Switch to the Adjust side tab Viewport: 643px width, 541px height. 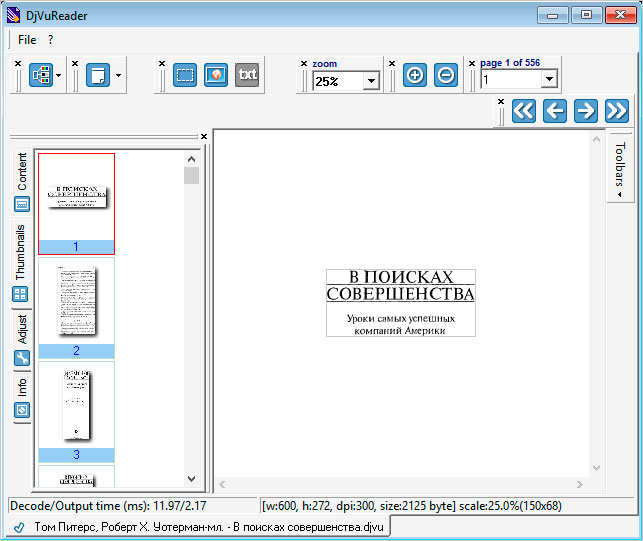tap(22, 338)
